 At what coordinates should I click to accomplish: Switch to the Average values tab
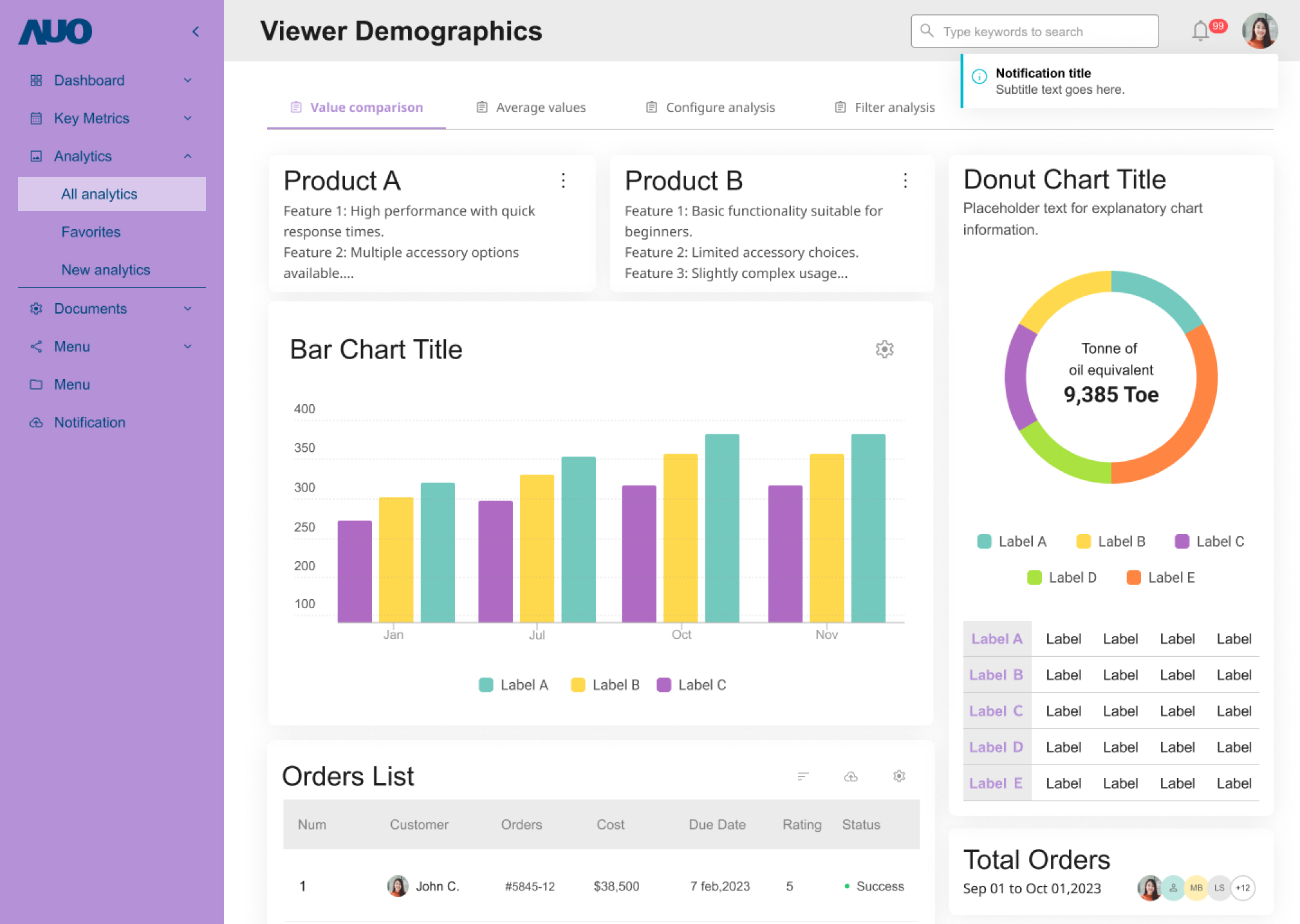(x=531, y=108)
